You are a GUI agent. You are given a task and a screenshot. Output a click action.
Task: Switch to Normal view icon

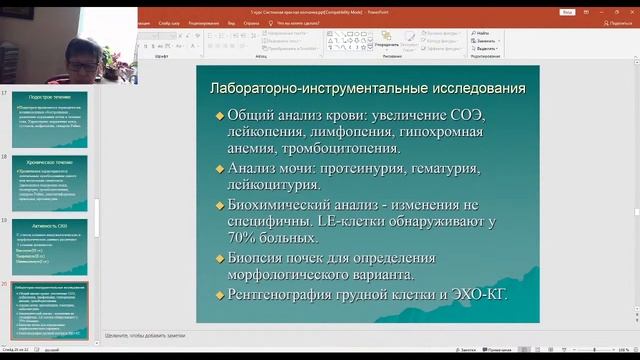click(524, 350)
